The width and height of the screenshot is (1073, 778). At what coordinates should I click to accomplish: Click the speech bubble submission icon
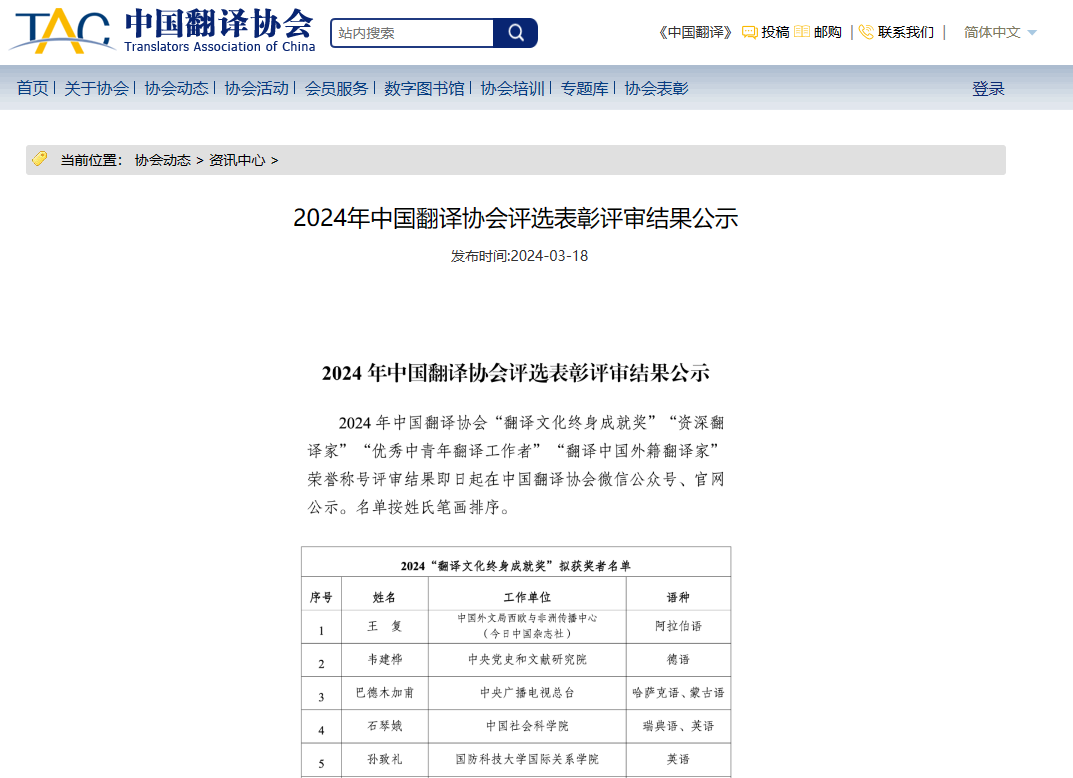(x=750, y=32)
